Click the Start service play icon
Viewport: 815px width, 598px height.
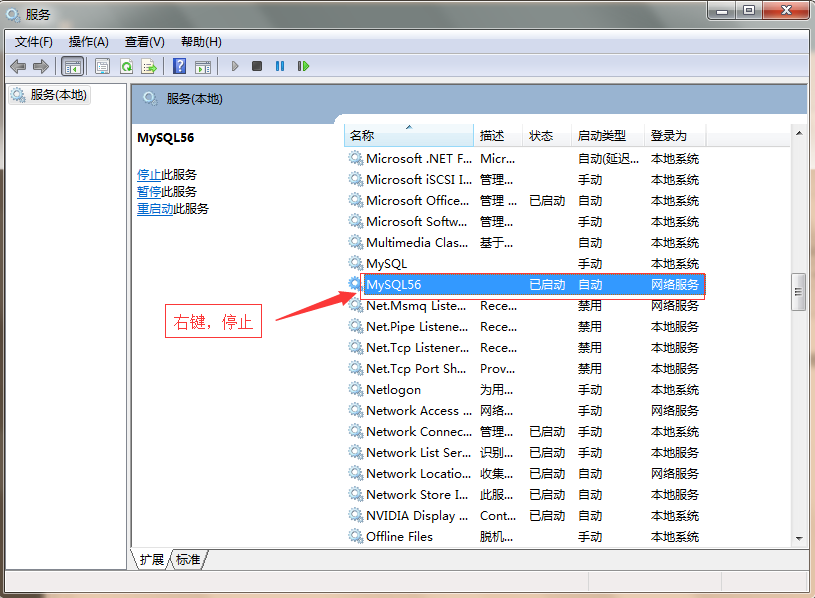tap(235, 66)
